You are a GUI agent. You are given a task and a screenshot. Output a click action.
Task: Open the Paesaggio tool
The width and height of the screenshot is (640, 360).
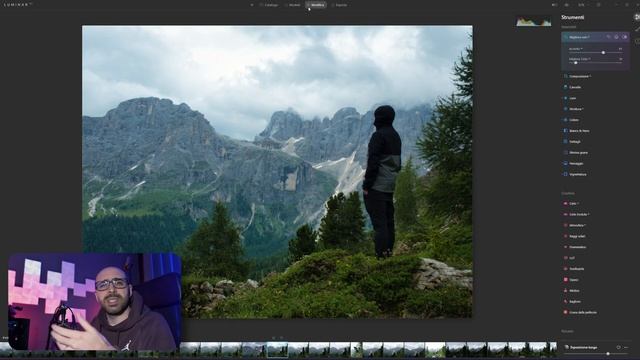tap(573, 163)
